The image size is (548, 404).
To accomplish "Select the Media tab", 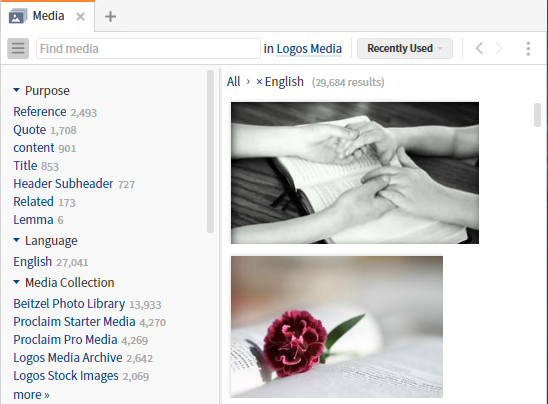I will 47,16.
